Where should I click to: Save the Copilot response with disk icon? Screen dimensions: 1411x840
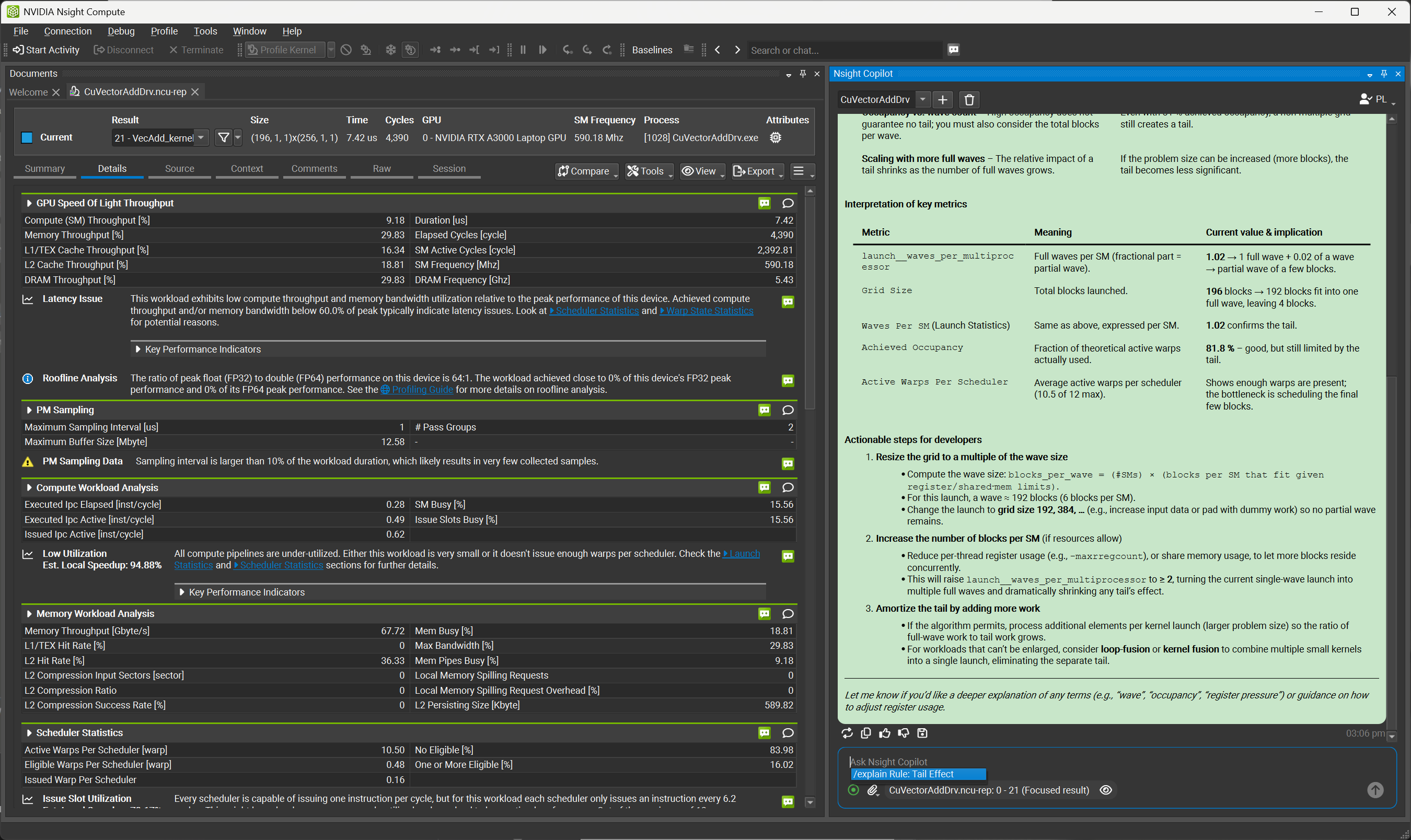(922, 733)
